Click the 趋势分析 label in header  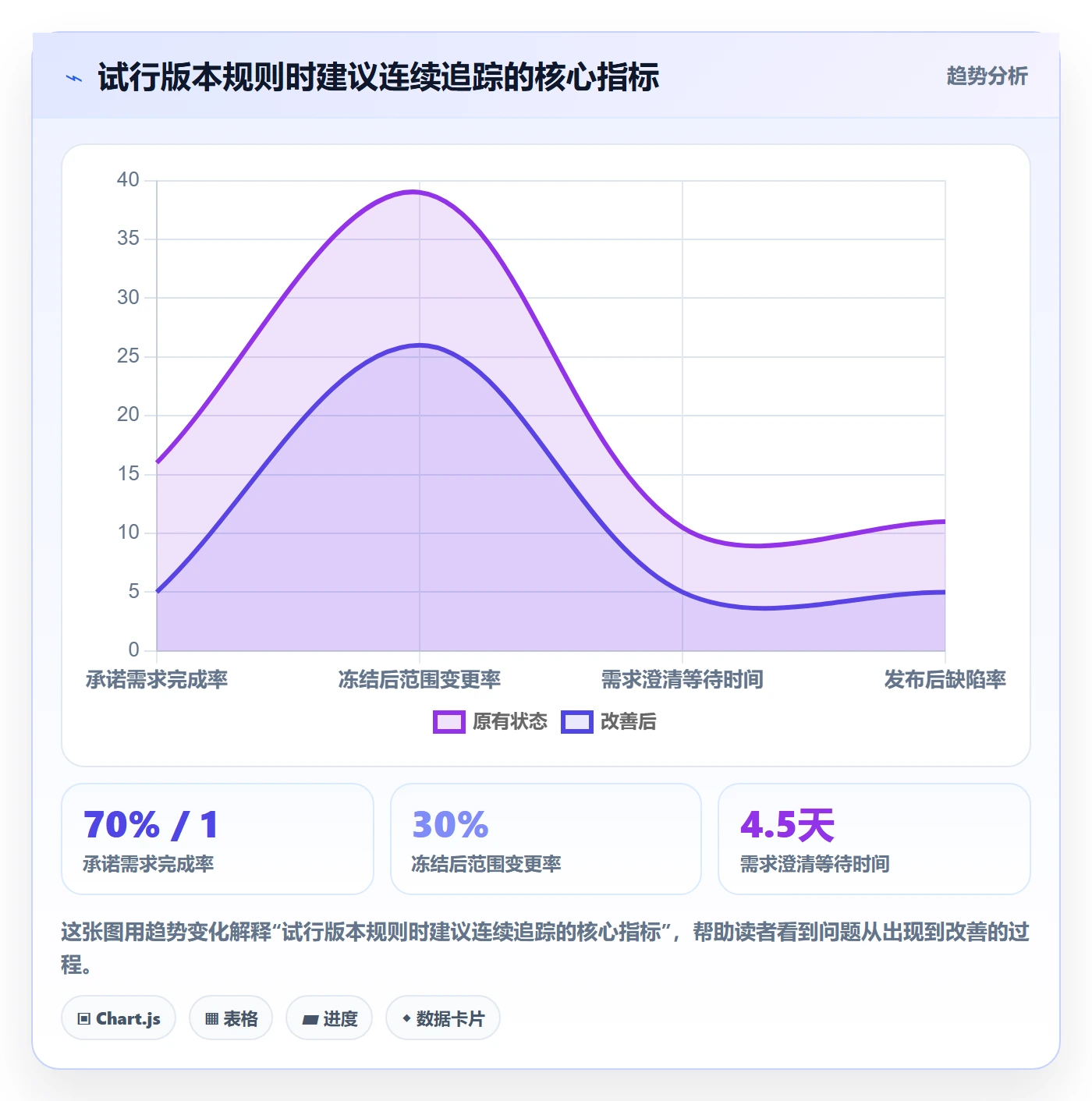pos(987,76)
